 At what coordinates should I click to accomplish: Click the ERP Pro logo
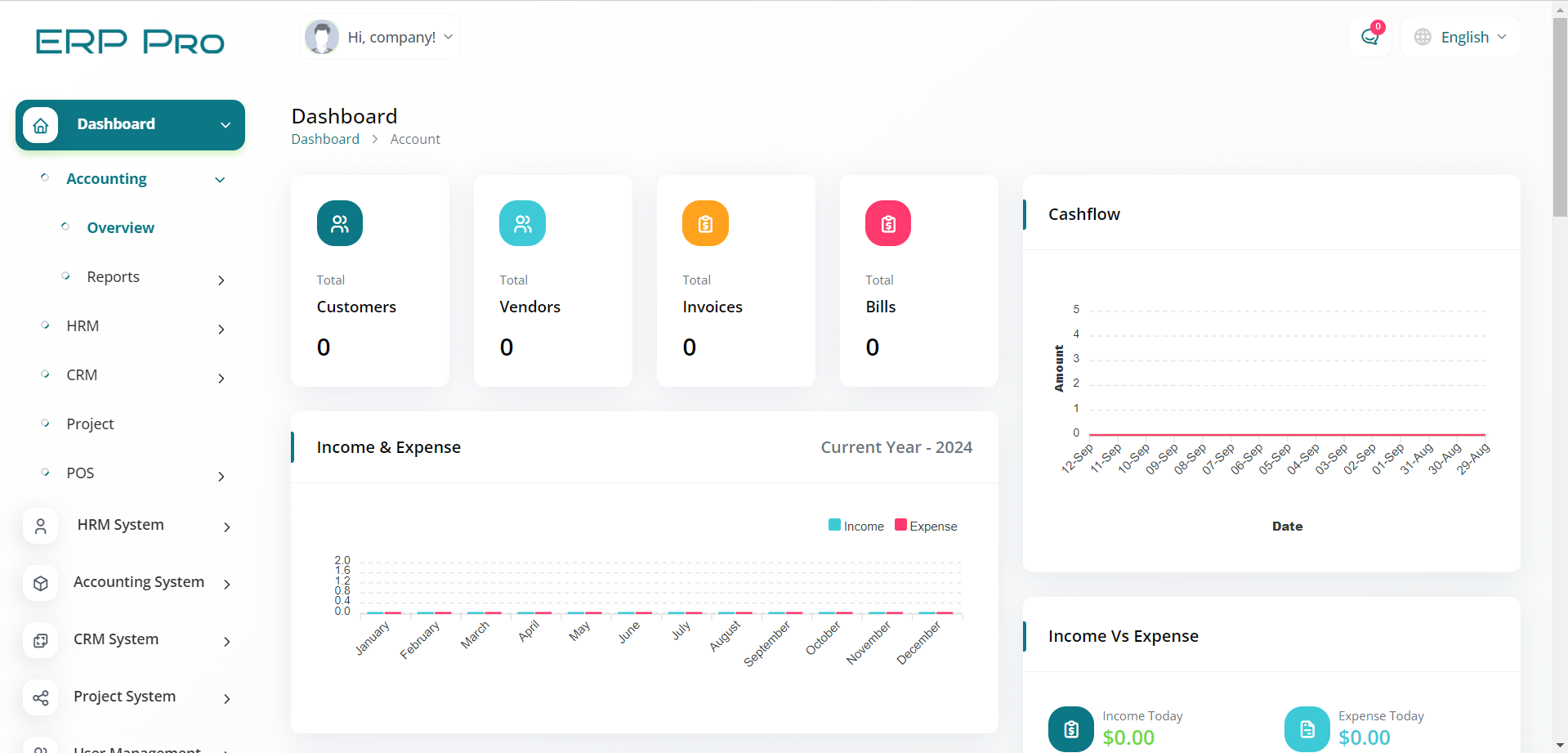coord(130,42)
